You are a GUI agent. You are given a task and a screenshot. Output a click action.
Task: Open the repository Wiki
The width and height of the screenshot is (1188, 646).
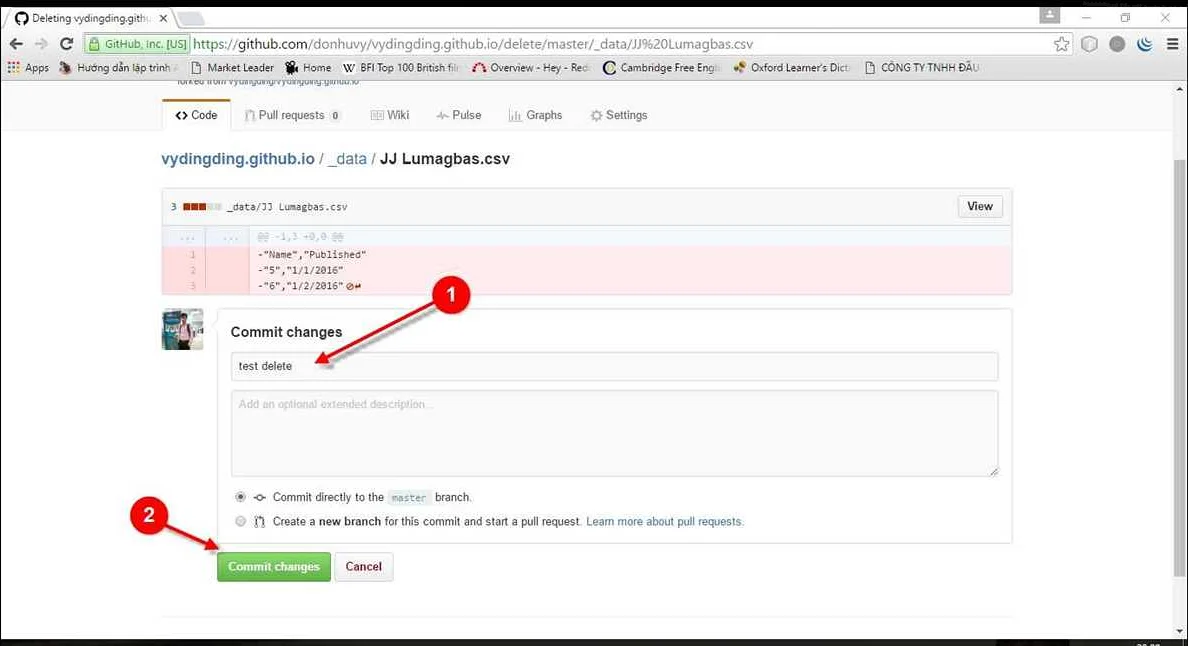(x=391, y=114)
